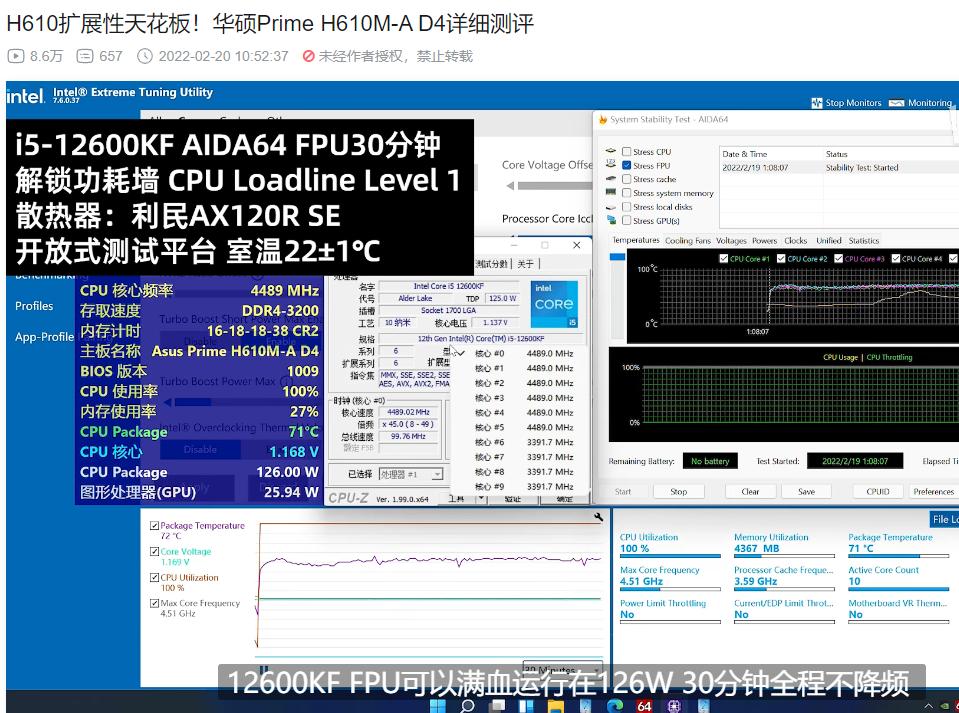The image size is (959, 713).
Task: Click the AIDA64 taskbar icon labeled 64
Action: tap(644, 705)
